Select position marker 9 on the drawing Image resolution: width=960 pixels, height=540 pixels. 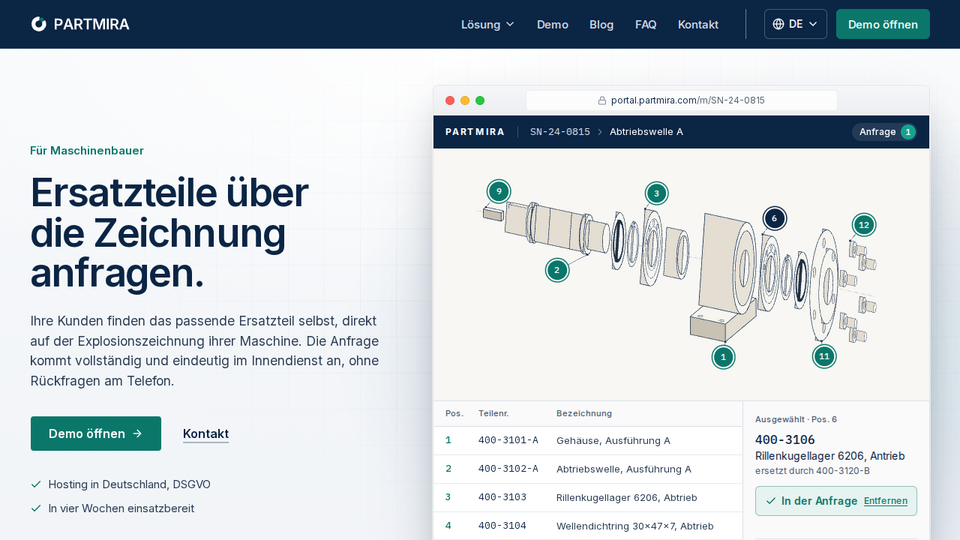pyautogui.click(x=499, y=191)
